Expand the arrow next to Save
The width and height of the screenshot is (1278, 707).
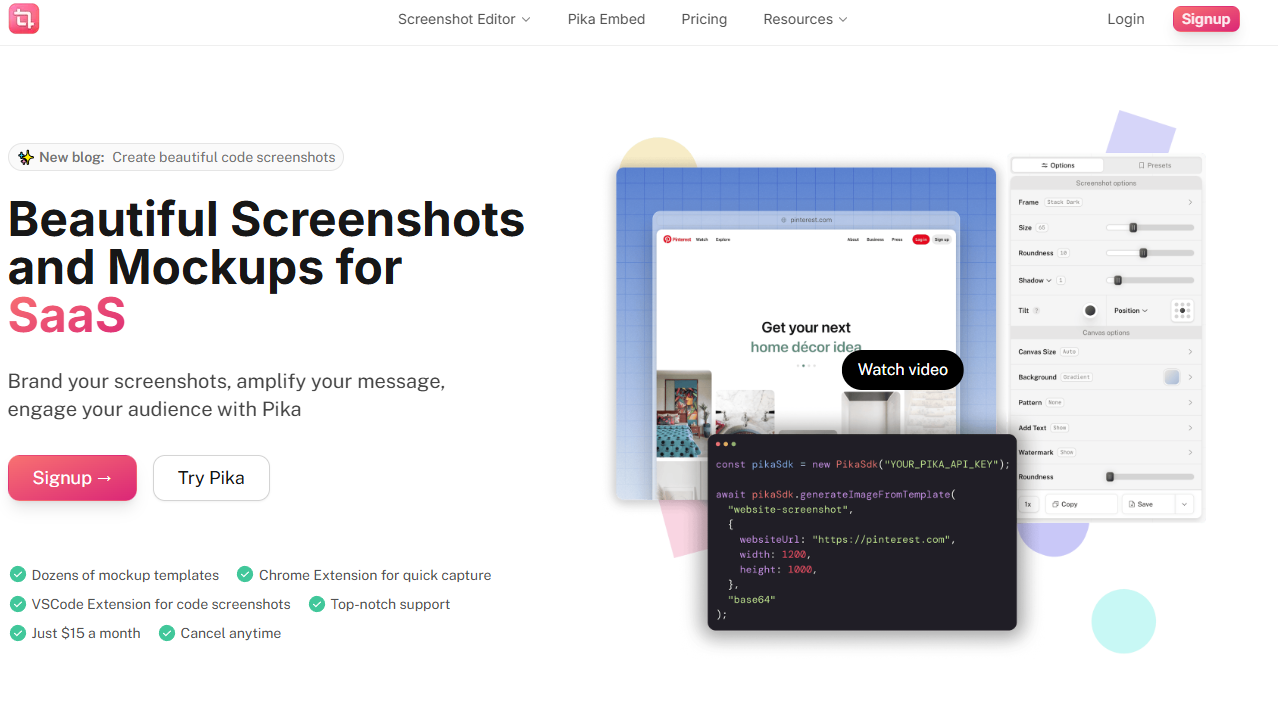click(1184, 504)
